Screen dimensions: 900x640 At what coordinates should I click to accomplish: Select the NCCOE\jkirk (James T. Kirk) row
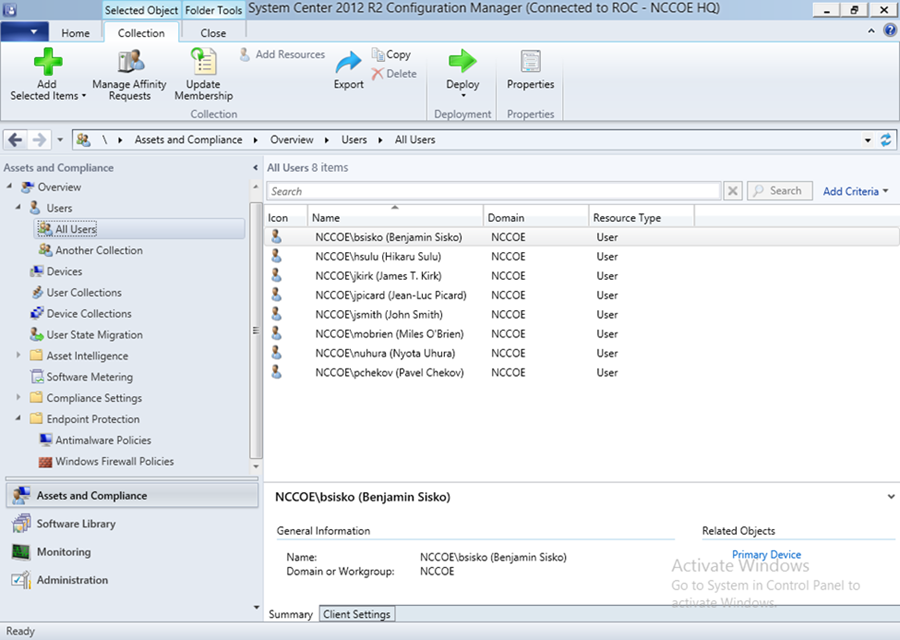click(581, 276)
